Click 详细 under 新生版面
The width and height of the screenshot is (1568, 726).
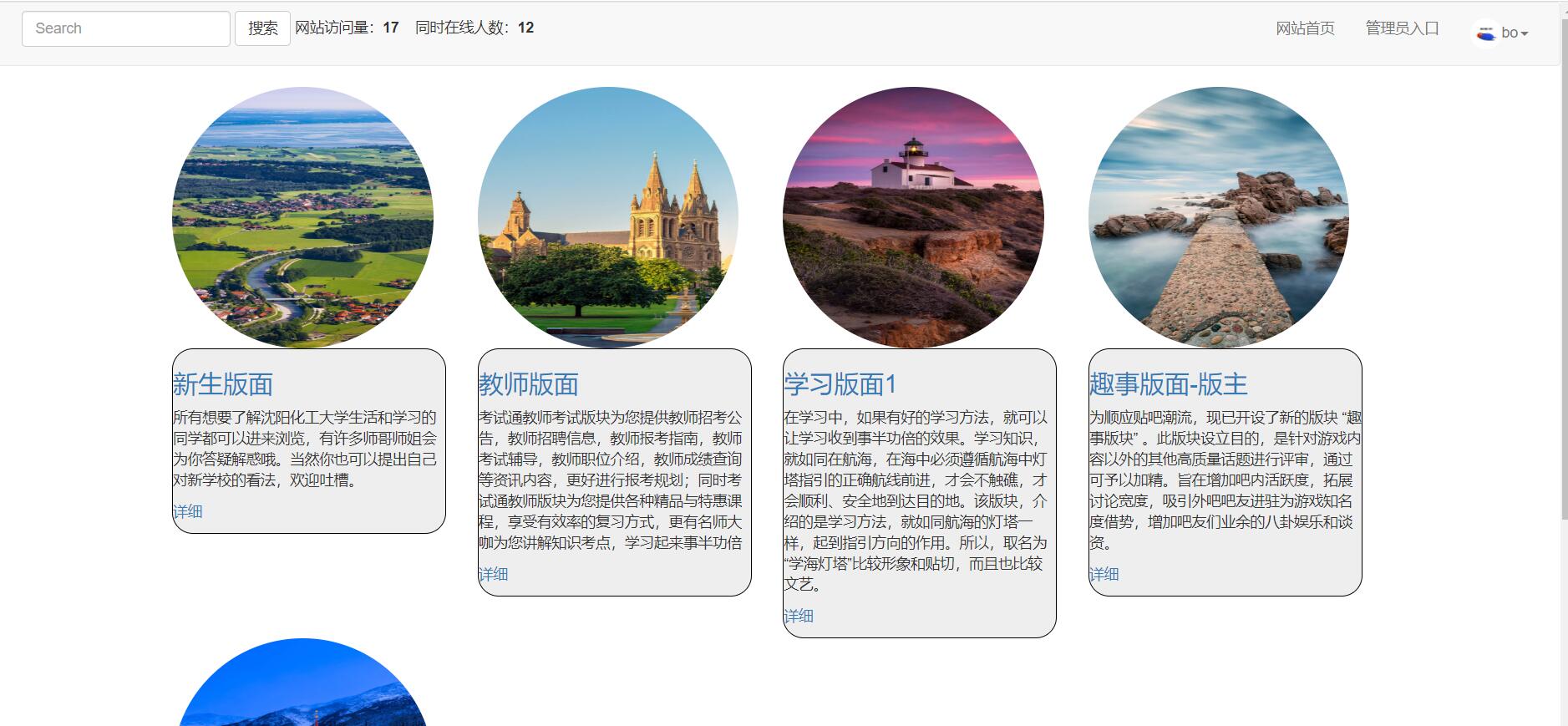click(188, 511)
